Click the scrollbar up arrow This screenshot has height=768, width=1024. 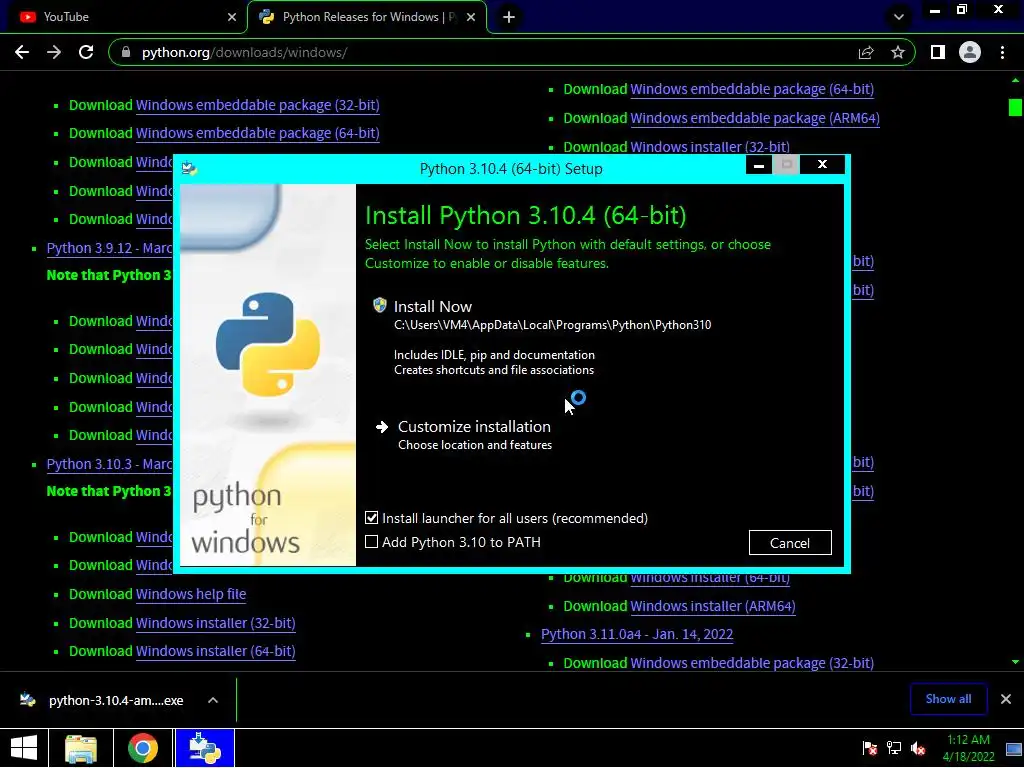pyautogui.click(x=1015, y=80)
